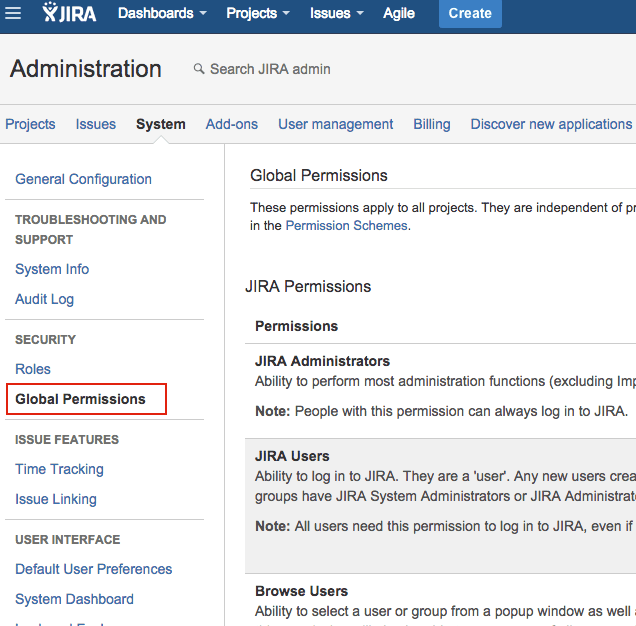Expand the Issues dropdown in header
The width and height of the screenshot is (636, 626).
click(x=337, y=13)
